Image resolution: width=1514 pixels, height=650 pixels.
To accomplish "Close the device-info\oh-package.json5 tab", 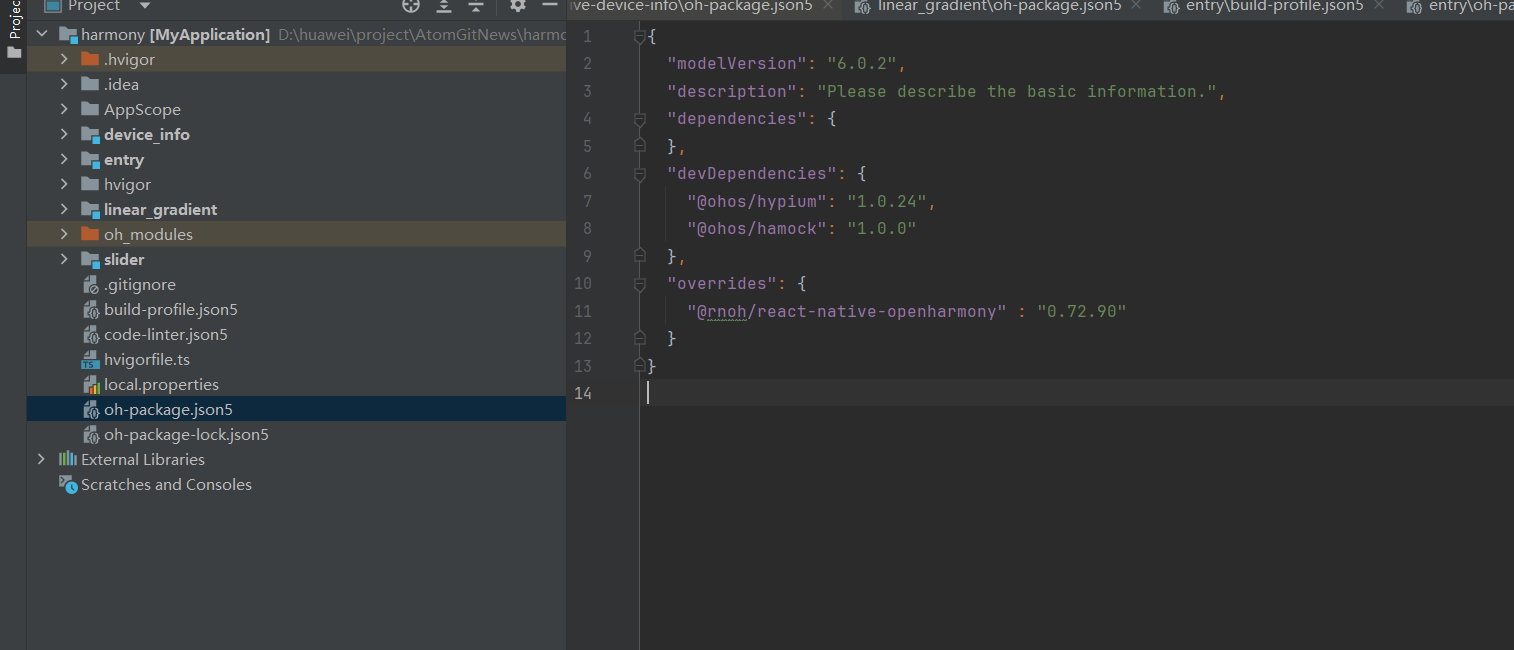I will point(828,6).
